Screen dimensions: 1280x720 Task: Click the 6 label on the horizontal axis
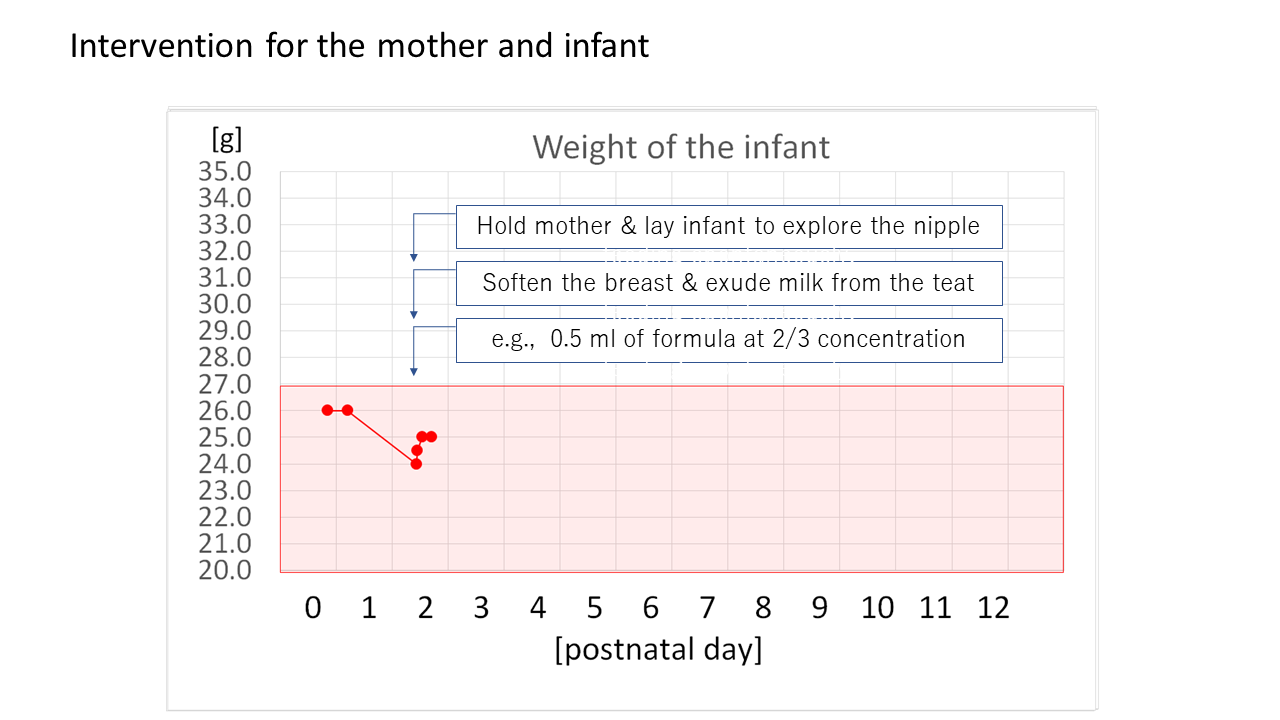click(651, 607)
